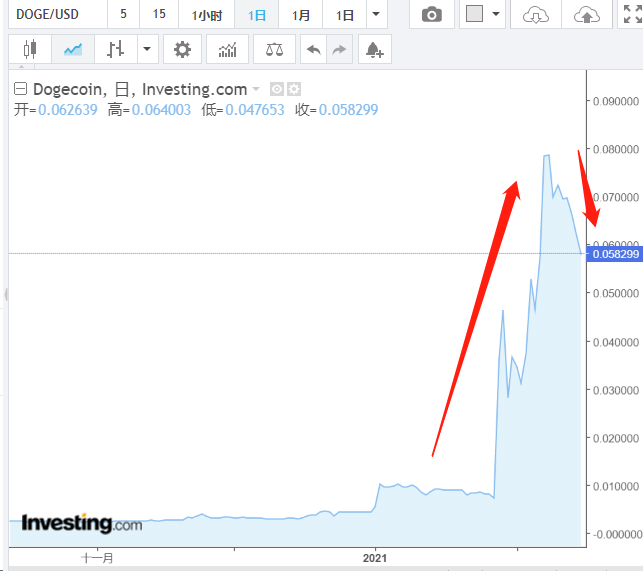Viewport: 643px width, 571px height.
Task: Open the bar style options dropdown
Action: pyautogui.click(x=147, y=49)
